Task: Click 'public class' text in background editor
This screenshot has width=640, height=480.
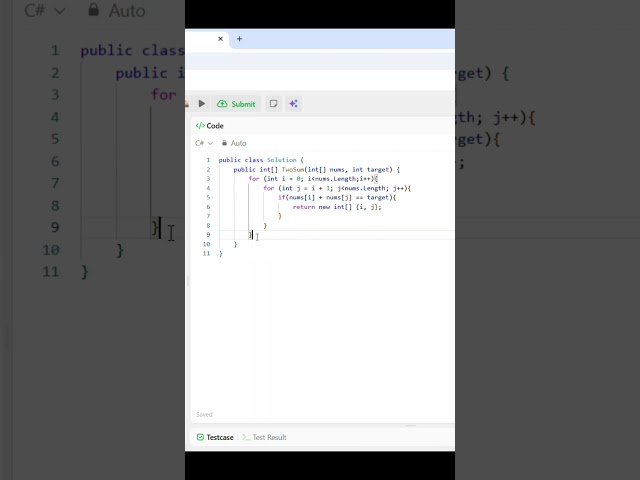Action: (x=132, y=51)
